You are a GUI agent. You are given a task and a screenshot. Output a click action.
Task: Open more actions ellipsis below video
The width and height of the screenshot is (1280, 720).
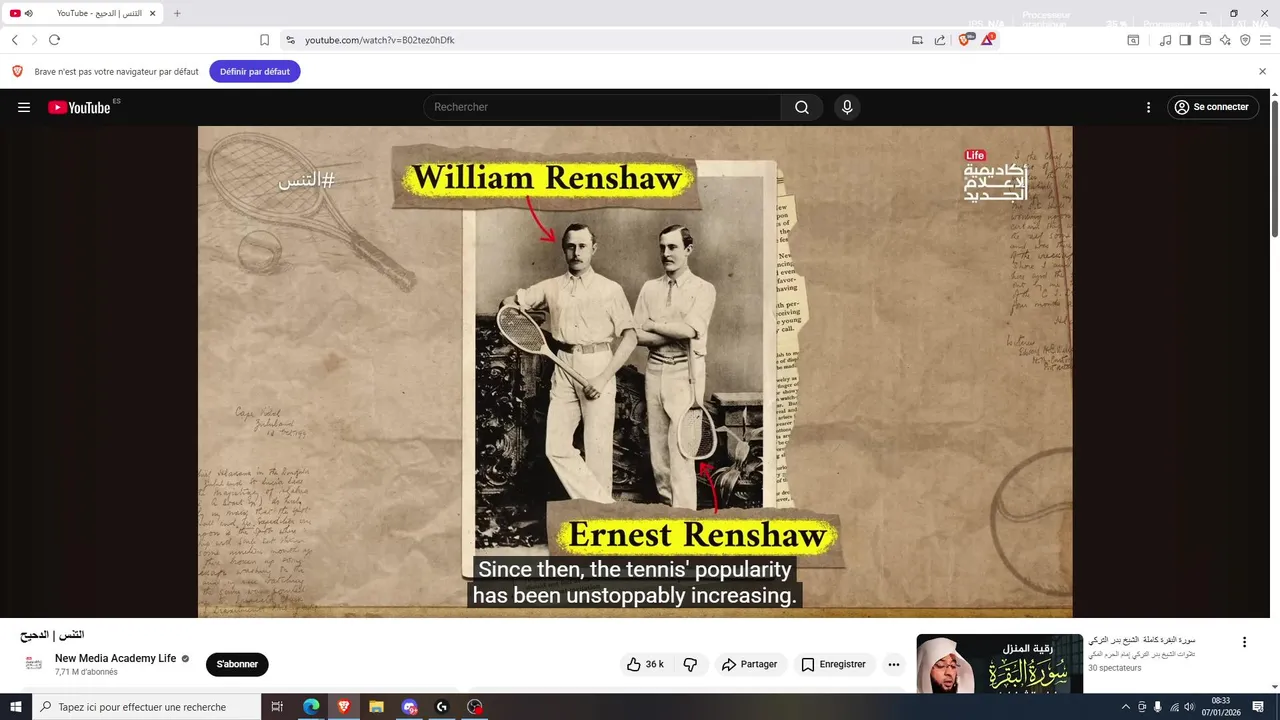point(894,664)
